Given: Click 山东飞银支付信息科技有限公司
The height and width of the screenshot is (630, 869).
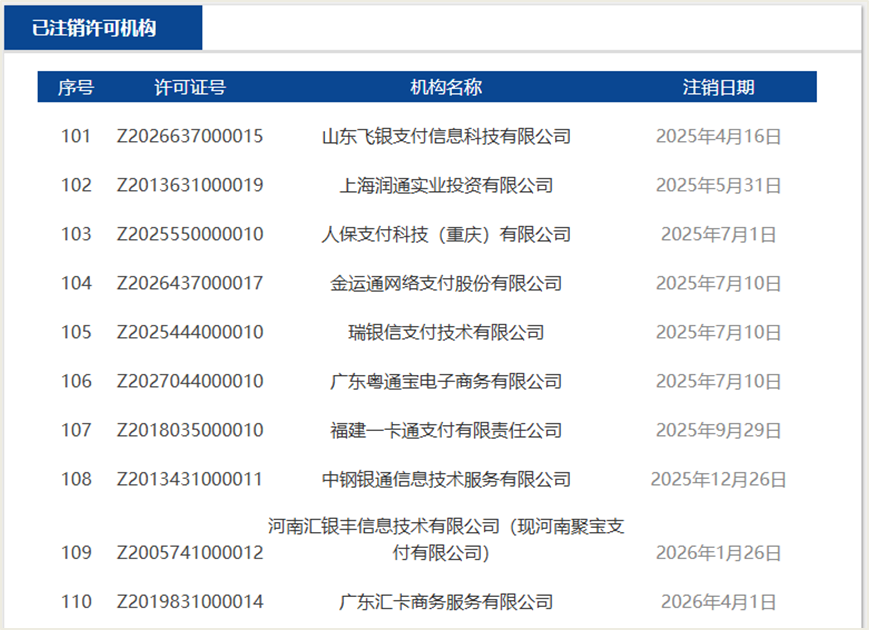Looking at the screenshot, I should pyautogui.click(x=446, y=136).
